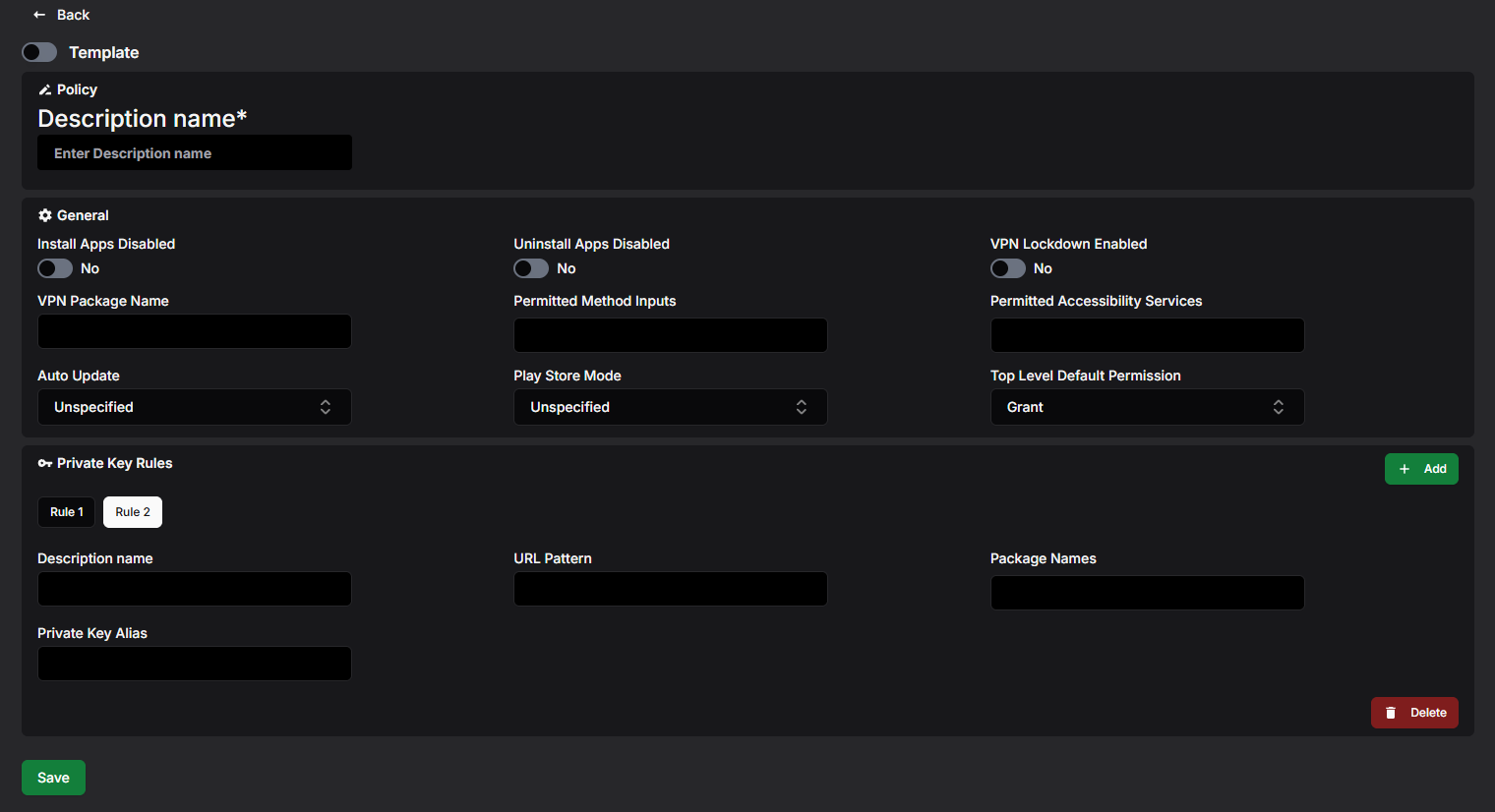Click the Permitted Method Inputs field
Viewport: 1495px width, 812px height.
671,335
